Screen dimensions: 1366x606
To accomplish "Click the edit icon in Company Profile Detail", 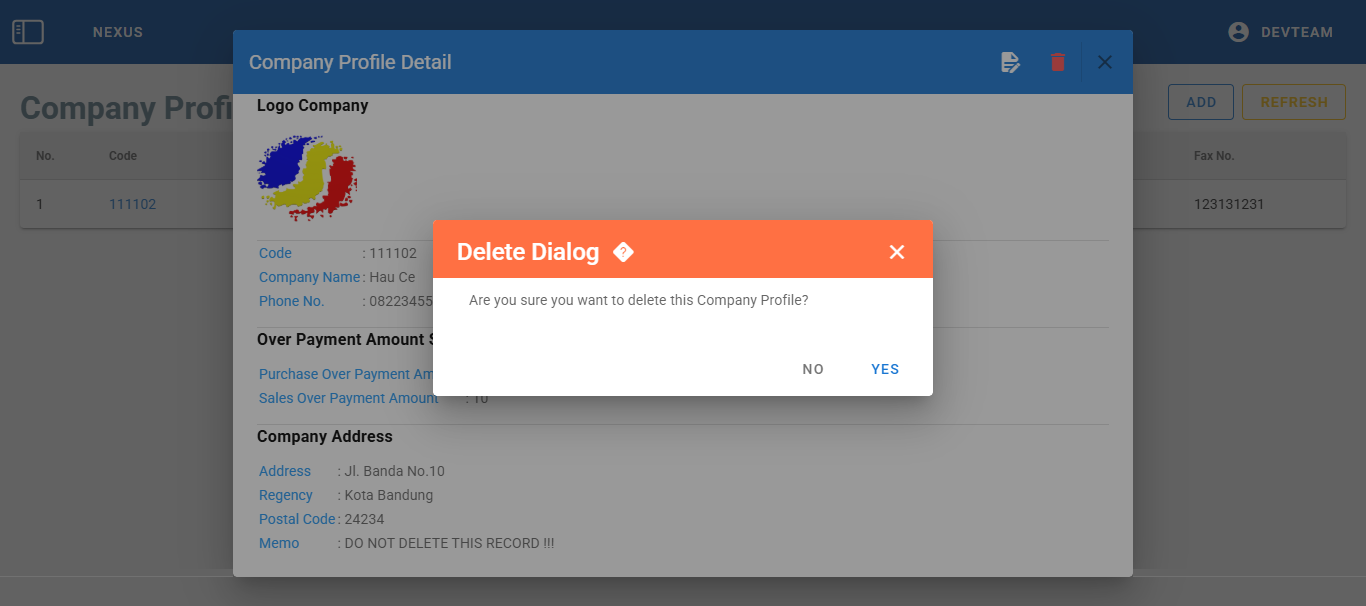I will point(1011,62).
